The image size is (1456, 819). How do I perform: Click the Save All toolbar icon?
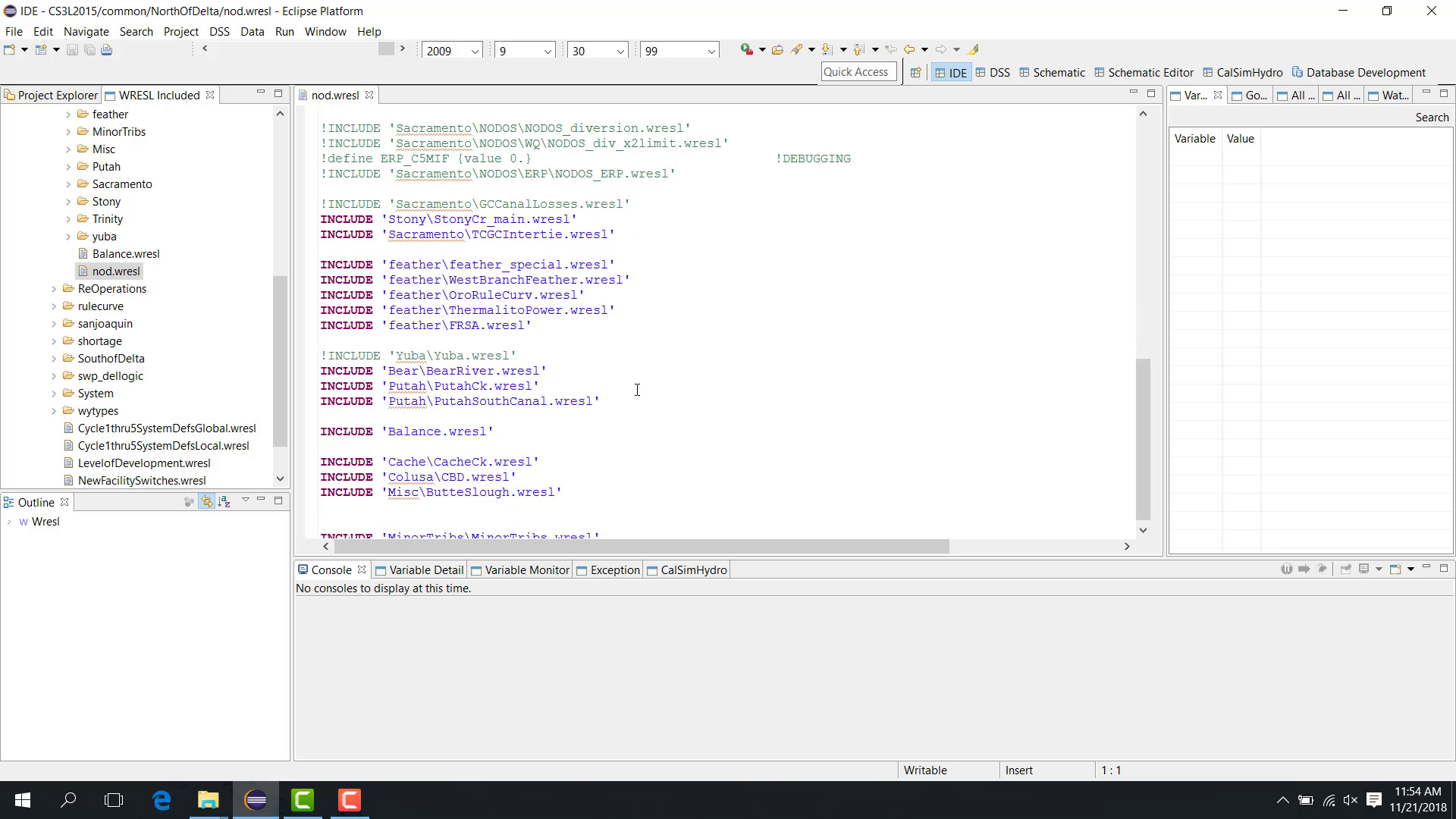point(89,50)
